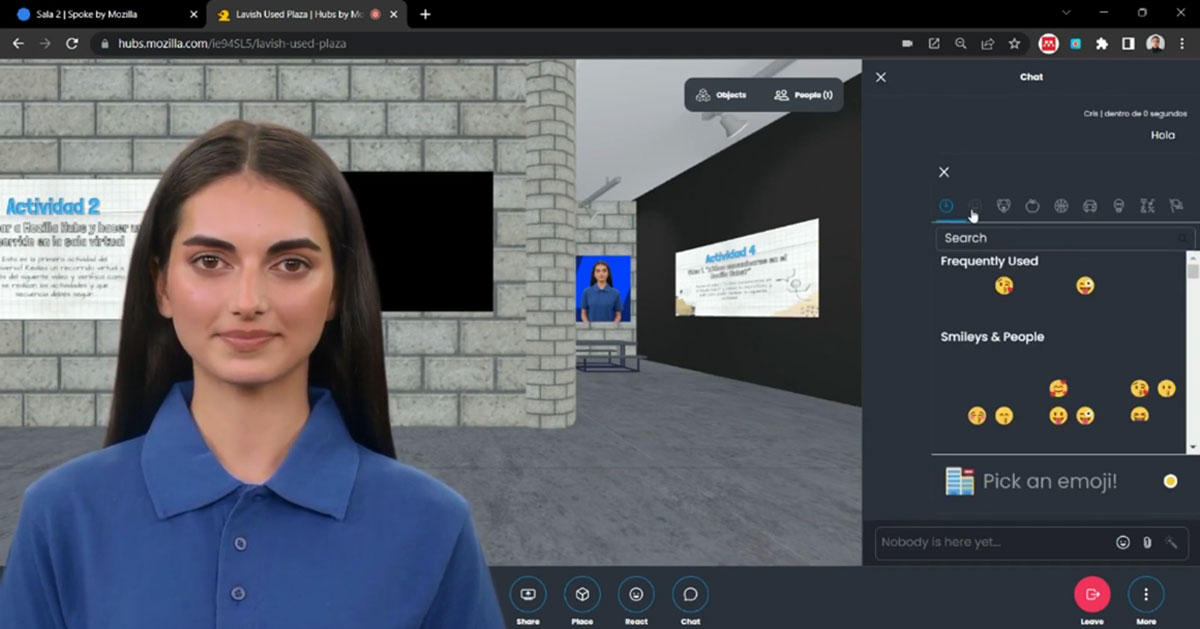This screenshot has width=1200, height=629.
Task: Bookmark this page with the star
Action: tap(1014, 44)
